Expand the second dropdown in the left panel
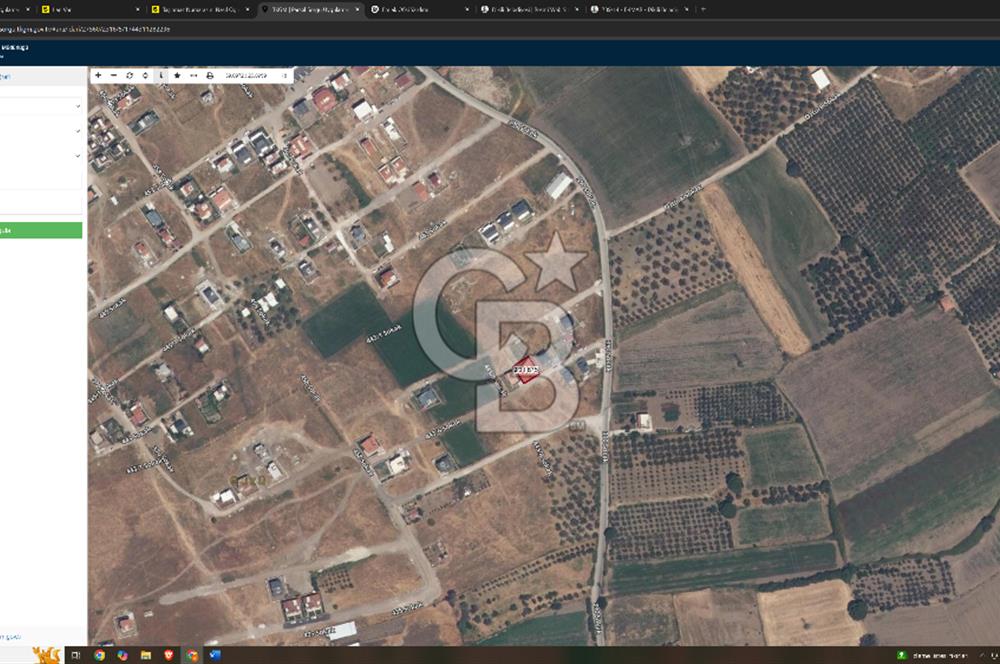Image resolution: width=1000 pixels, height=664 pixels. [x=78, y=131]
